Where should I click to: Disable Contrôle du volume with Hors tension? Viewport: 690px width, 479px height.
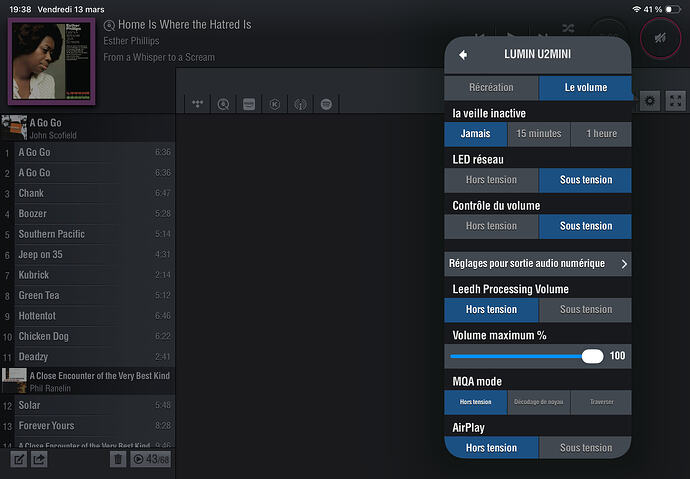coord(491,226)
